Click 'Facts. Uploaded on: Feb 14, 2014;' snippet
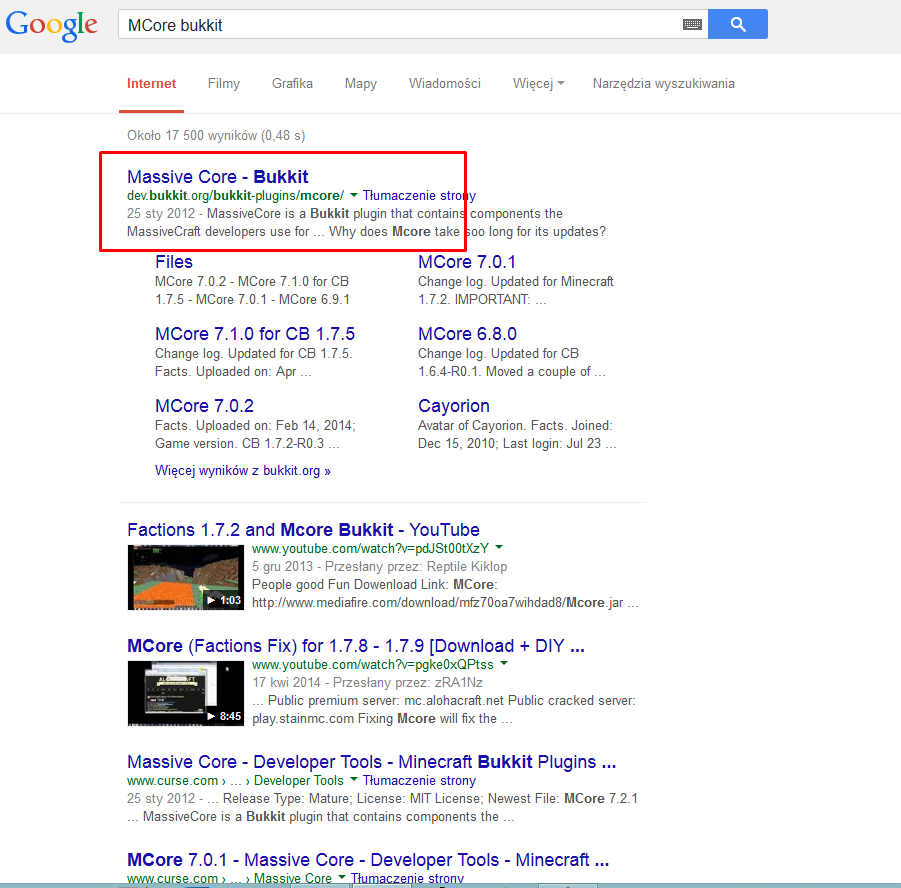Viewport: 901px width, 888px height. click(x=255, y=426)
